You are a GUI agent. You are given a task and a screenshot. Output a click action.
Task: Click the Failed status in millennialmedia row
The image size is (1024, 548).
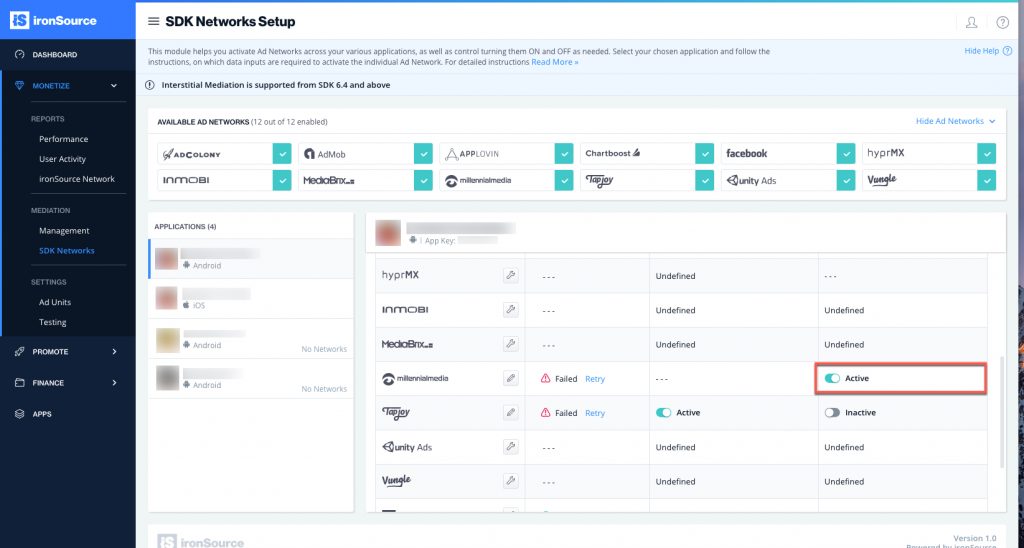click(x=566, y=379)
